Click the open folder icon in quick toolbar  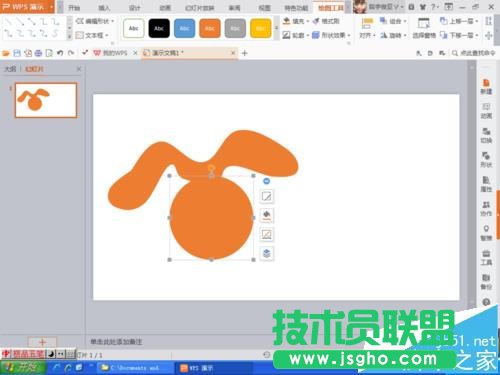point(6,53)
